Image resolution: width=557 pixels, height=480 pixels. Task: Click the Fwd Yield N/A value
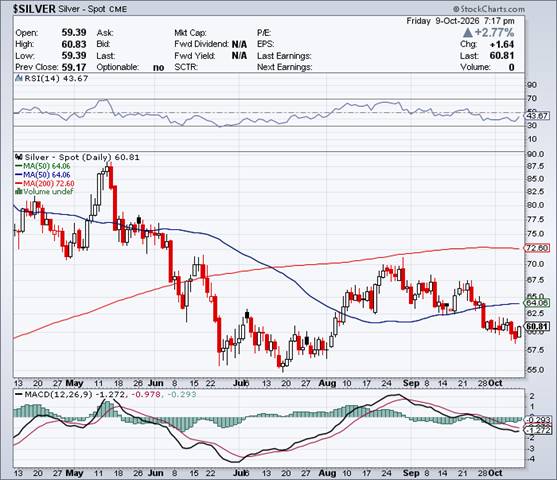(x=239, y=56)
